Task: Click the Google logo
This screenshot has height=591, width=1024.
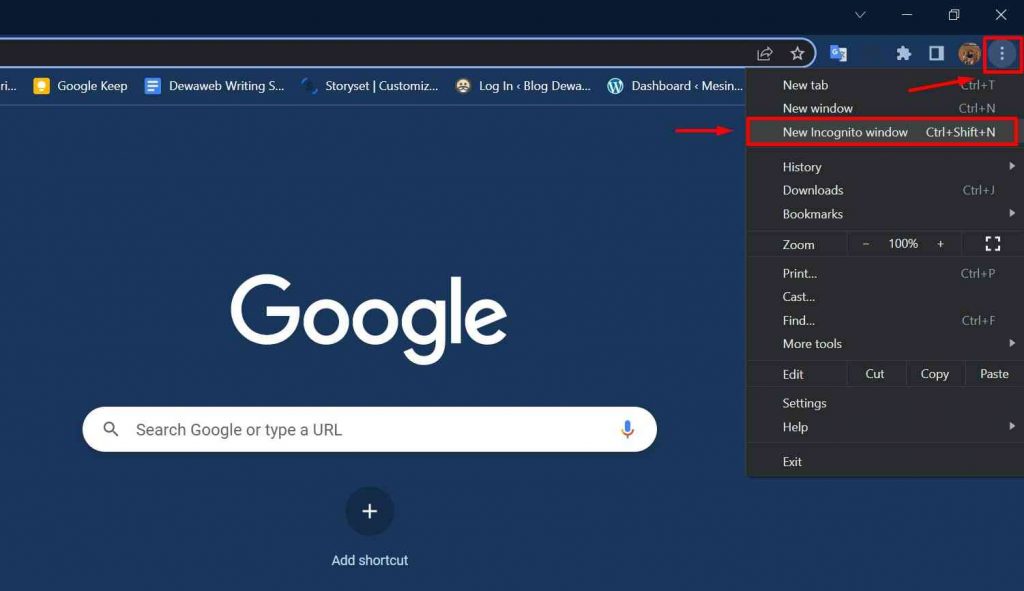Action: 369,319
